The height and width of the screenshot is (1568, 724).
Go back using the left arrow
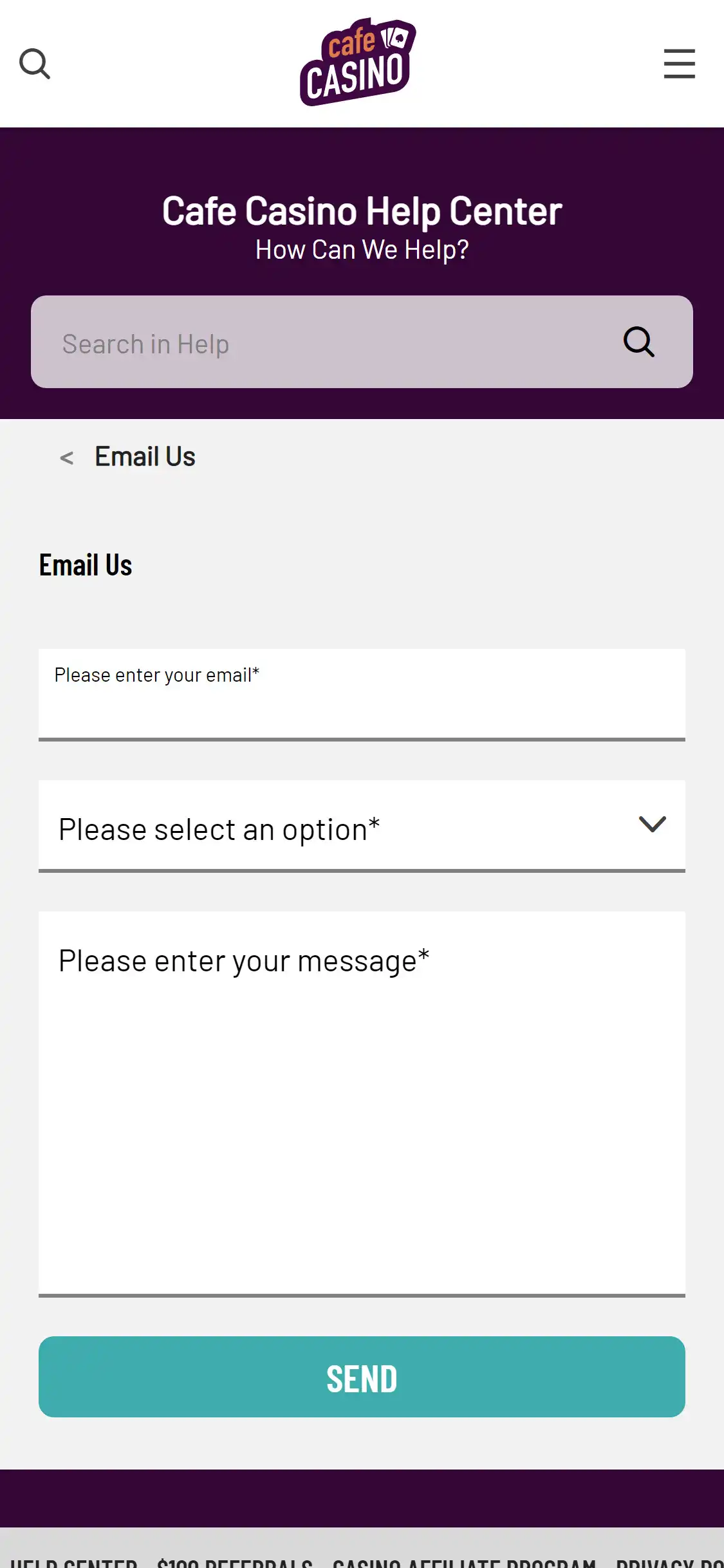(66, 458)
